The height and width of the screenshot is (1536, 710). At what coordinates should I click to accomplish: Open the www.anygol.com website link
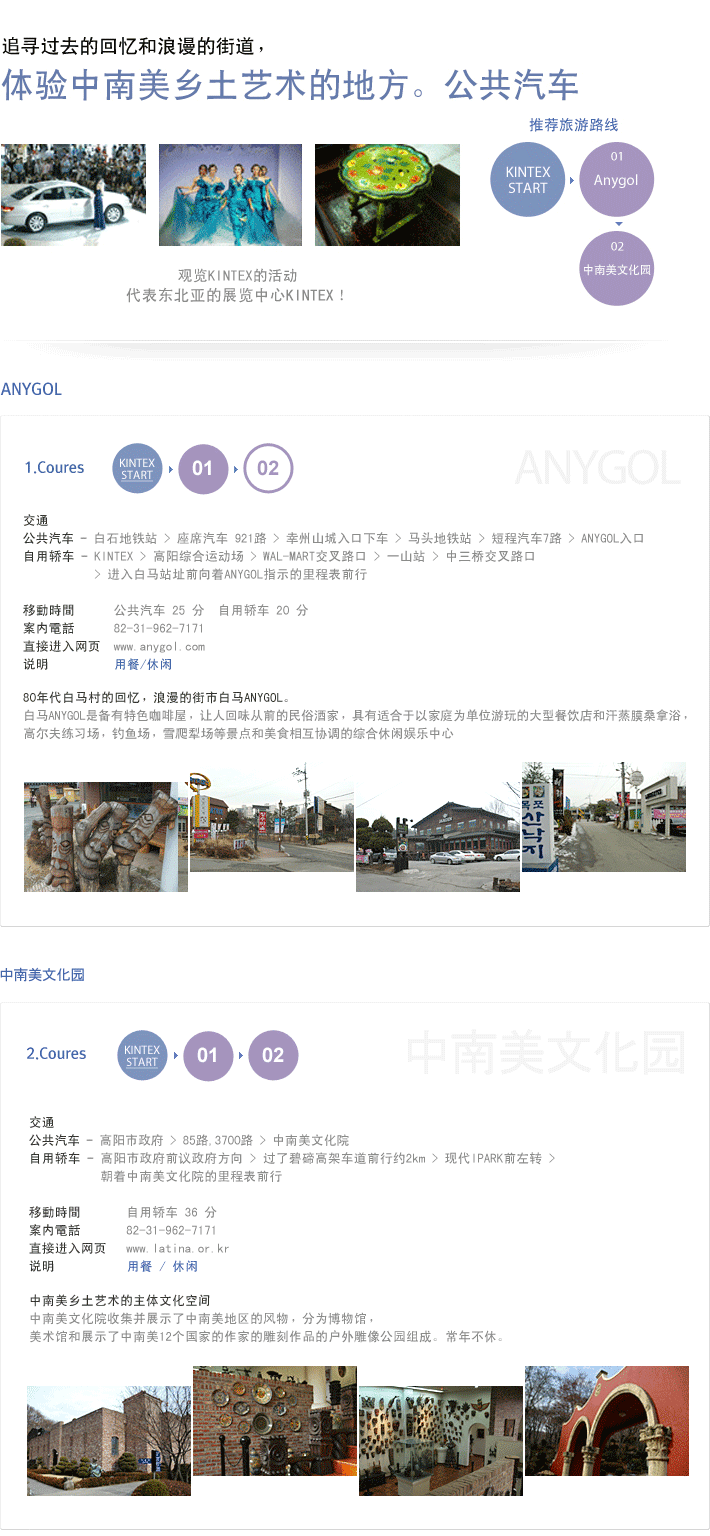point(159,646)
